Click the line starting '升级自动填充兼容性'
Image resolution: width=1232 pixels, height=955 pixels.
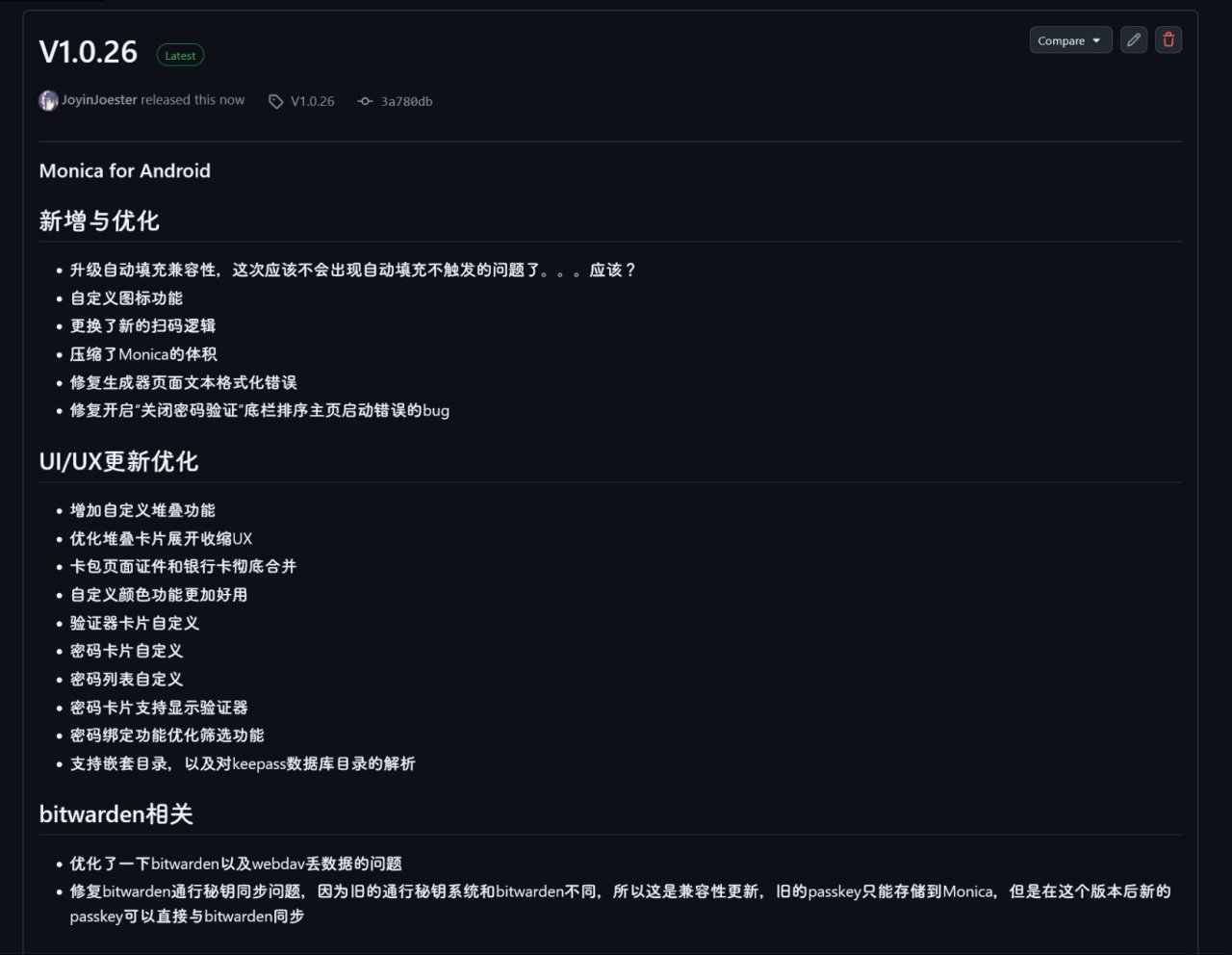[x=353, y=271]
